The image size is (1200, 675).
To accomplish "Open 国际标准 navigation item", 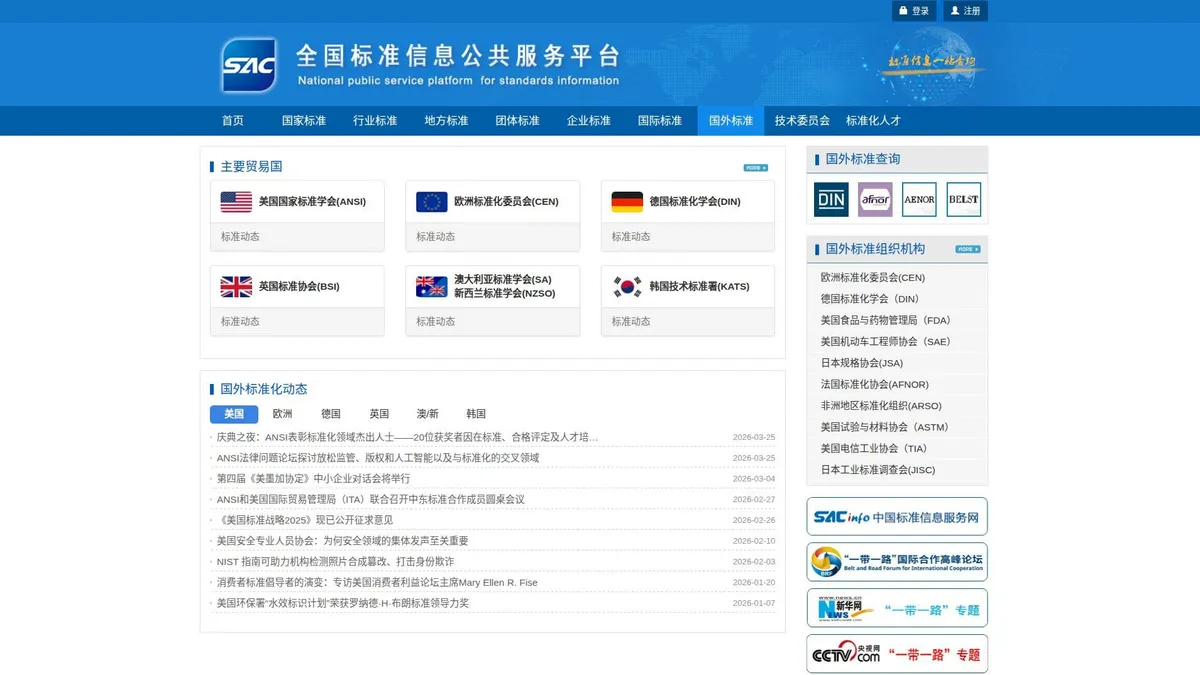I will click(x=660, y=121).
